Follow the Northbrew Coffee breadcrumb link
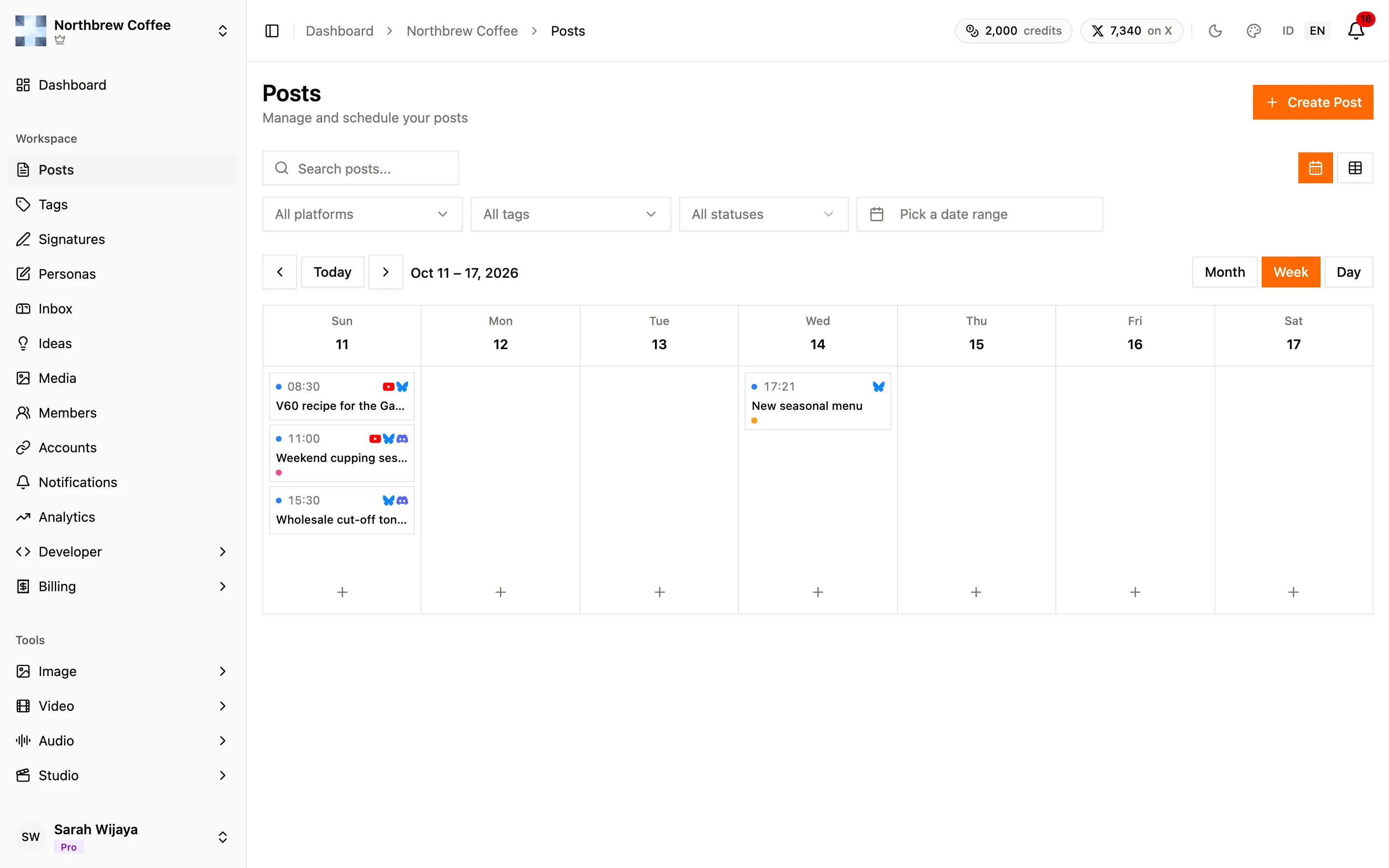 click(x=462, y=31)
